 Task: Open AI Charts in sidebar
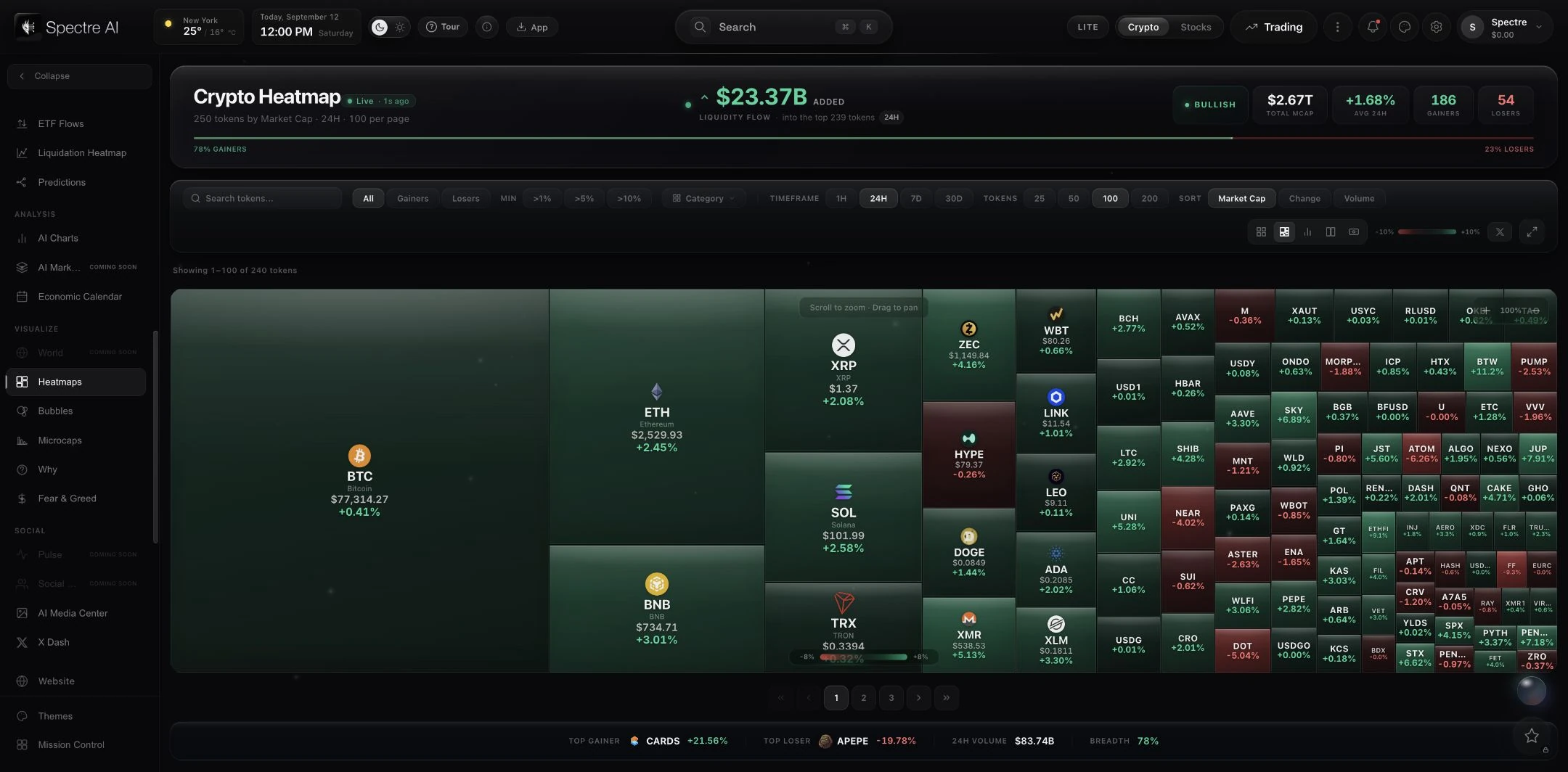(76, 238)
